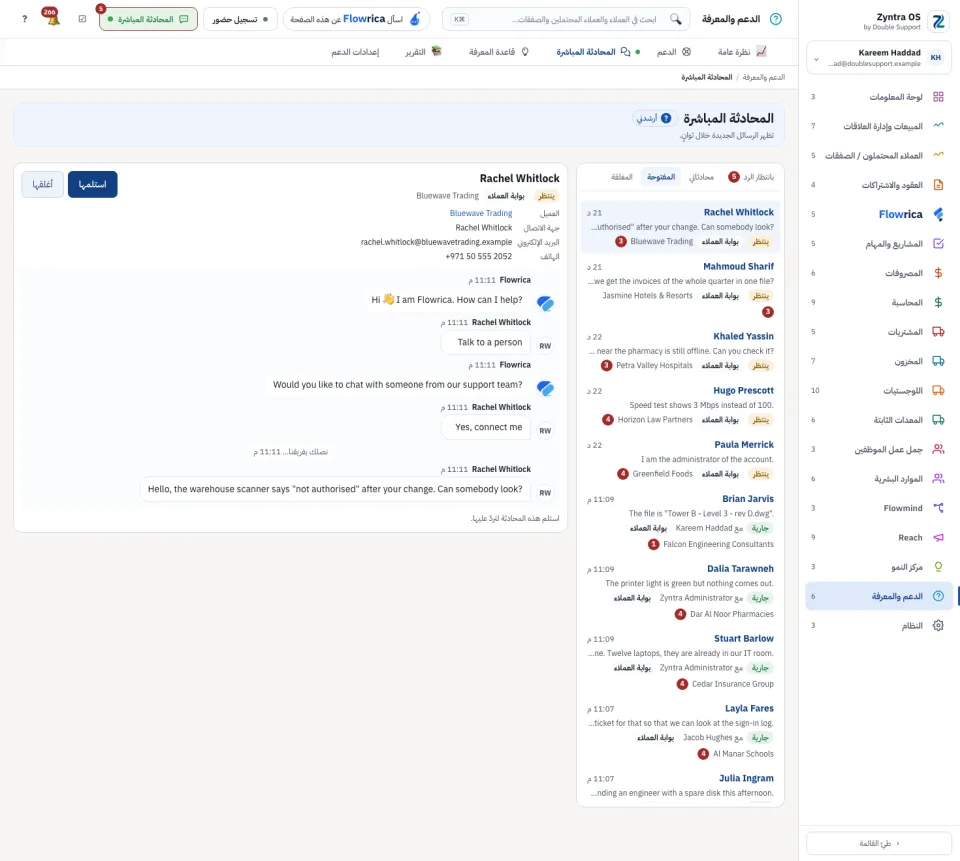Image resolution: width=960 pixels, height=861 pixels.
Task: Focus the global search field in top bar
Action: [x=566, y=19]
